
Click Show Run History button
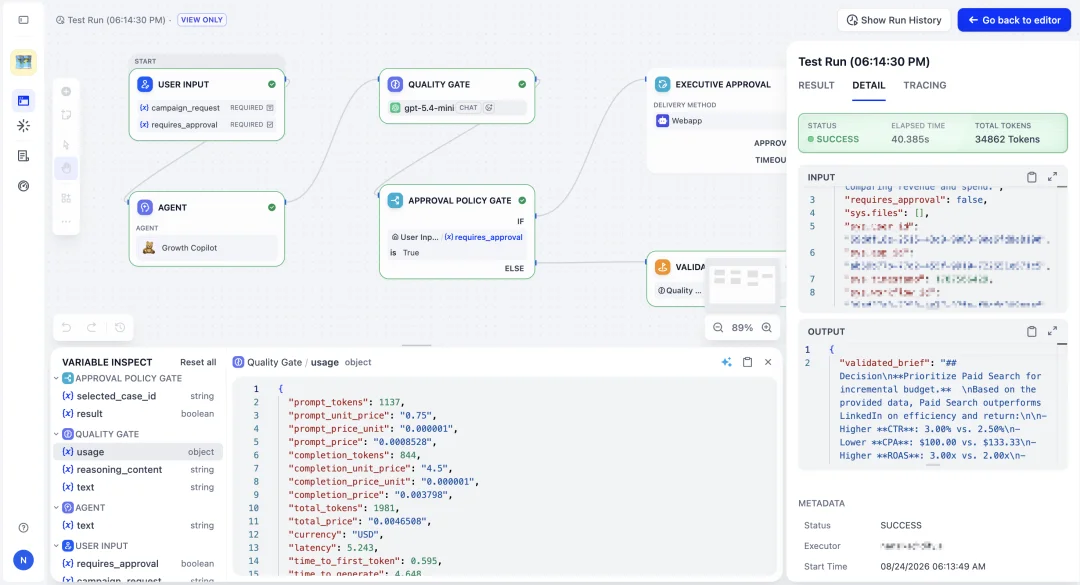[893, 20]
